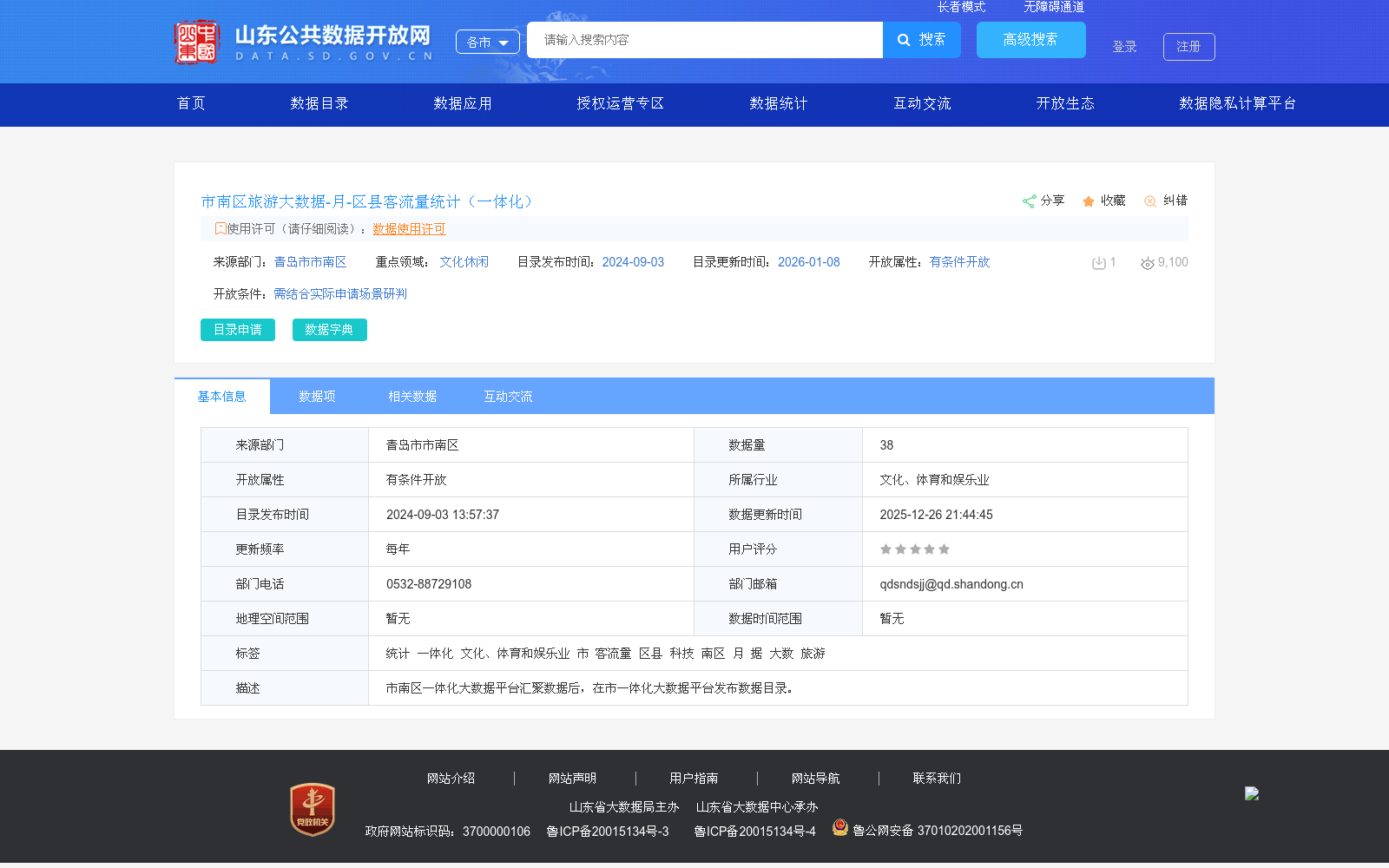Open 授权运营专区 in navigation
Viewport: 1389px width, 868px height.
point(621,103)
